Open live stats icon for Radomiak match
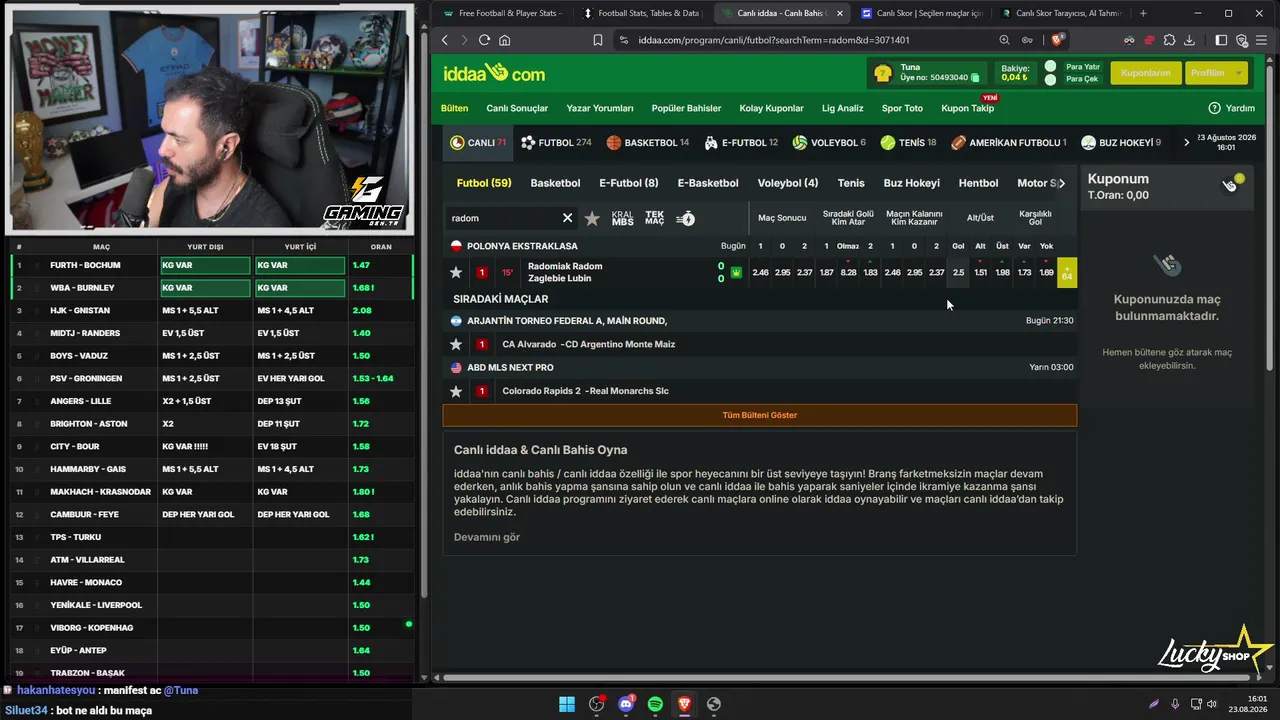 pyautogui.click(x=737, y=272)
